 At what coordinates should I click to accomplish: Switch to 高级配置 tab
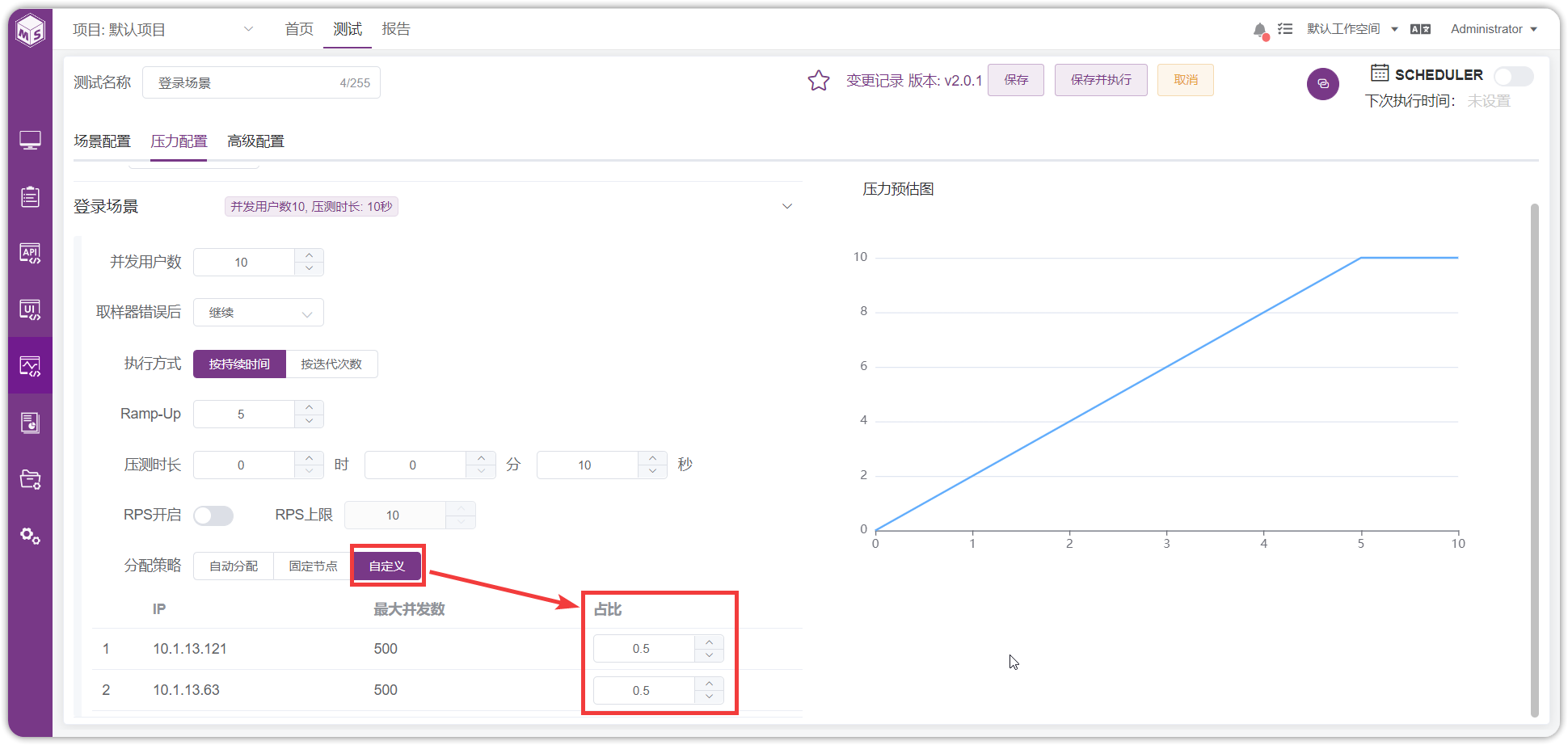tap(255, 141)
